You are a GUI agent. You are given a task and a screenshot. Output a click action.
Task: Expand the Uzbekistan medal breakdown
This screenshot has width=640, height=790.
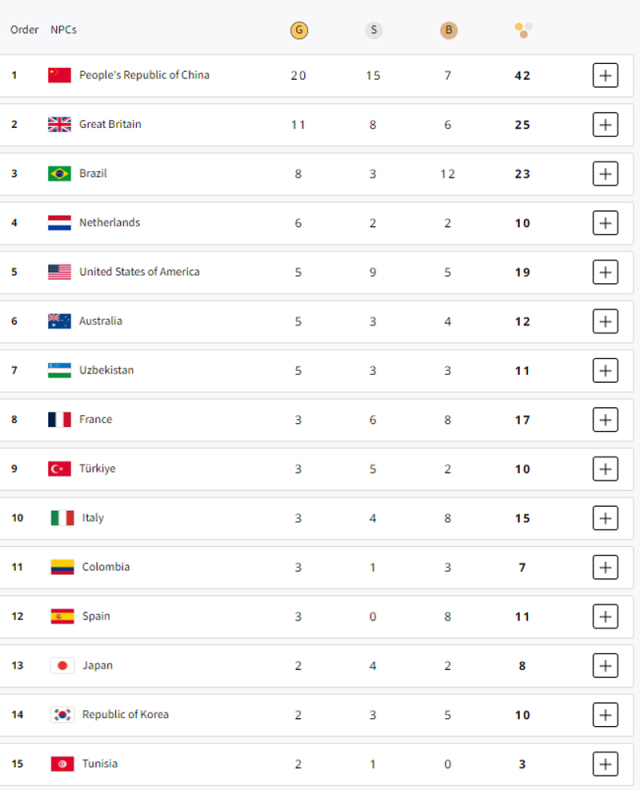click(605, 371)
